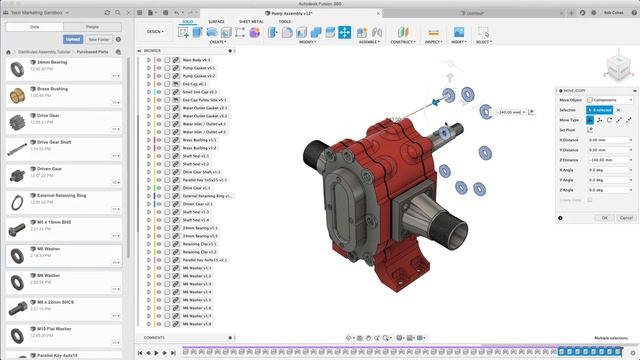Check the Driven Gear component checkbox
The width and height of the screenshot is (640, 360).
(167, 204)
